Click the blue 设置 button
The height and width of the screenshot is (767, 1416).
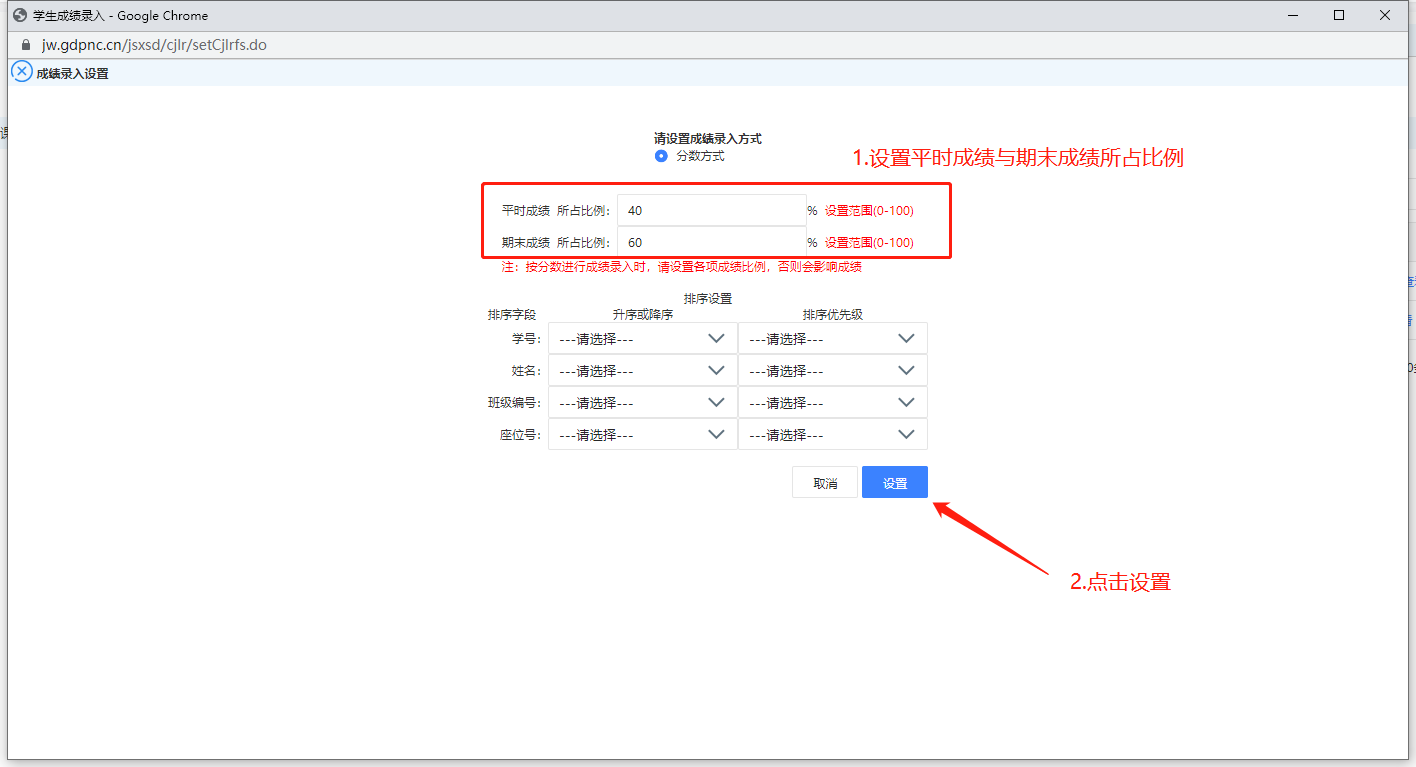pos(895,483)
